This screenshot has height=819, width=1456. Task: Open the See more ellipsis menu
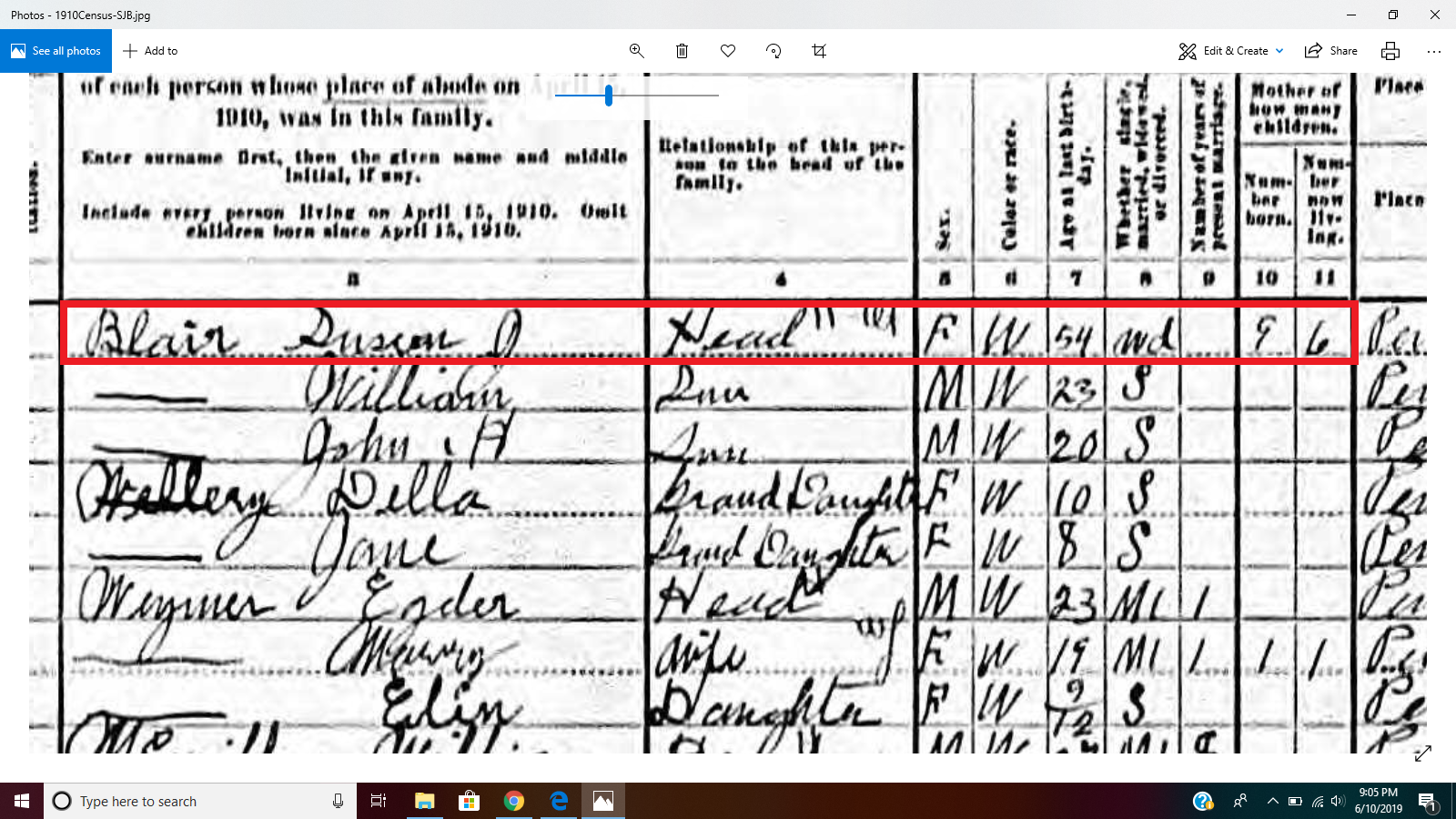coord(1435,51)
